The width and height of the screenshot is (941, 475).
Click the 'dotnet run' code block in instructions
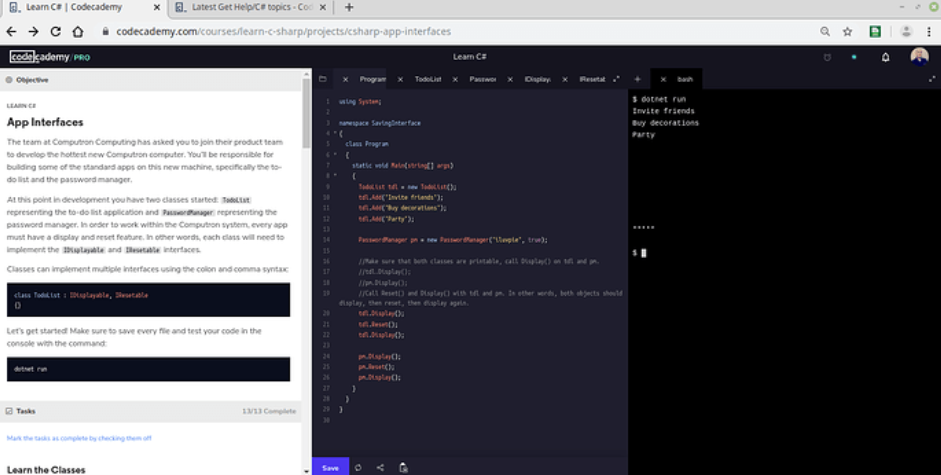pyautogui.click(x=148, y=369)
